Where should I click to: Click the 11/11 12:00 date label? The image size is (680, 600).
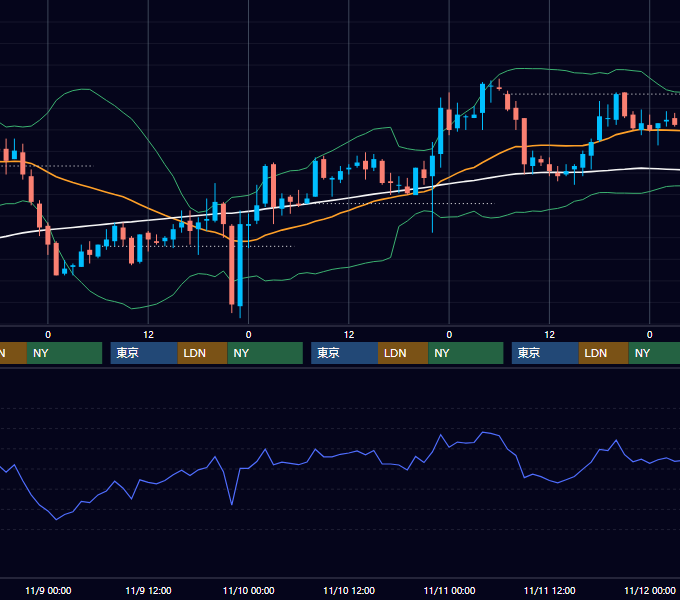549,590
